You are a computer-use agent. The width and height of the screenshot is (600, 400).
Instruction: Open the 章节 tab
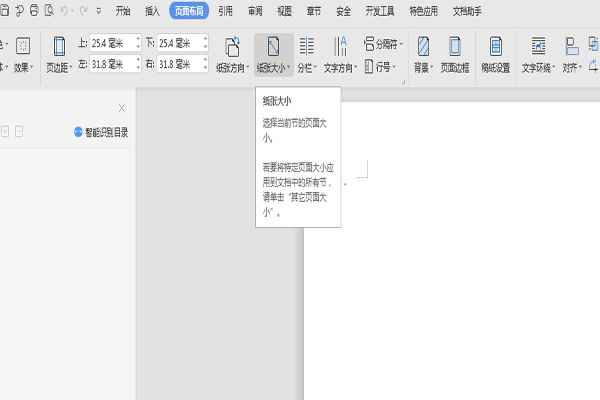point(314,11)
